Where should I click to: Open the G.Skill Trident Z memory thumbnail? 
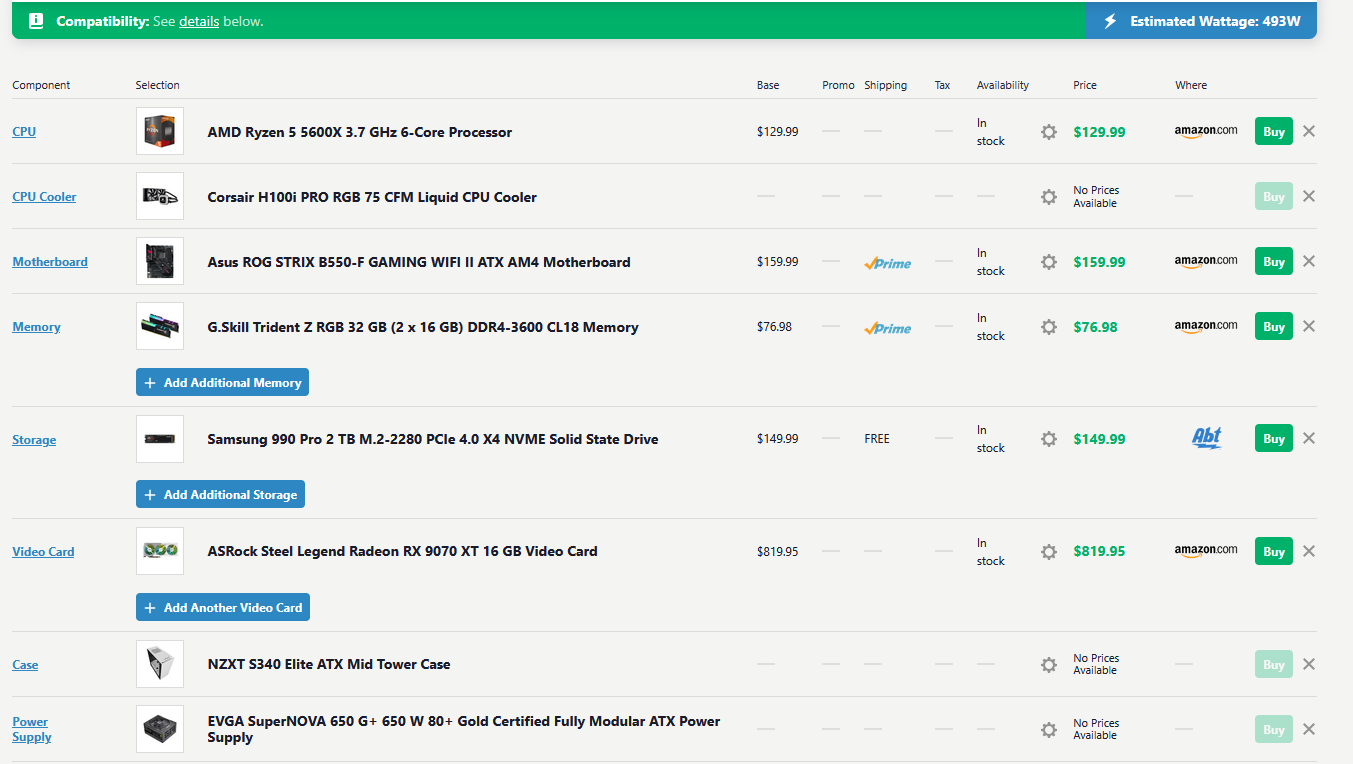(160, 326)
